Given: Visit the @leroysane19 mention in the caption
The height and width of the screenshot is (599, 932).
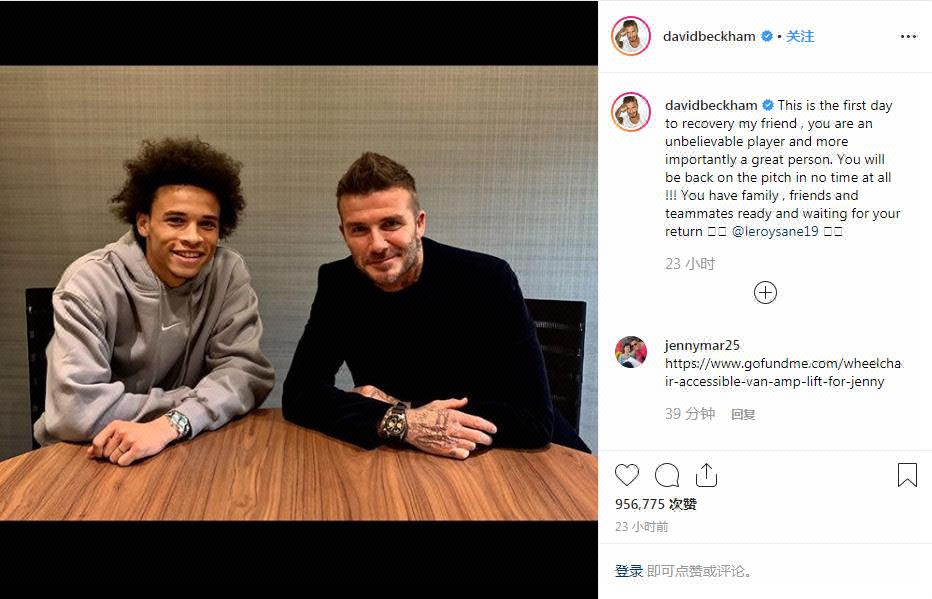Looking at the screenshot, I should (x=775, y=231).
